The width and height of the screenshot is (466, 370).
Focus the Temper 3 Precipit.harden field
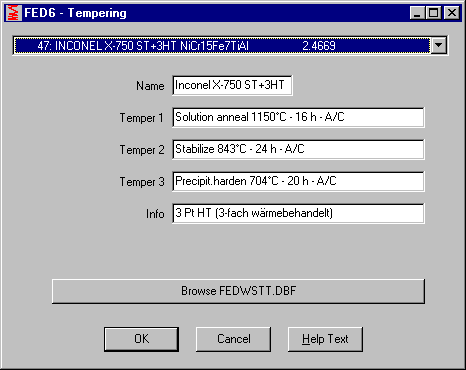point(298,181)
